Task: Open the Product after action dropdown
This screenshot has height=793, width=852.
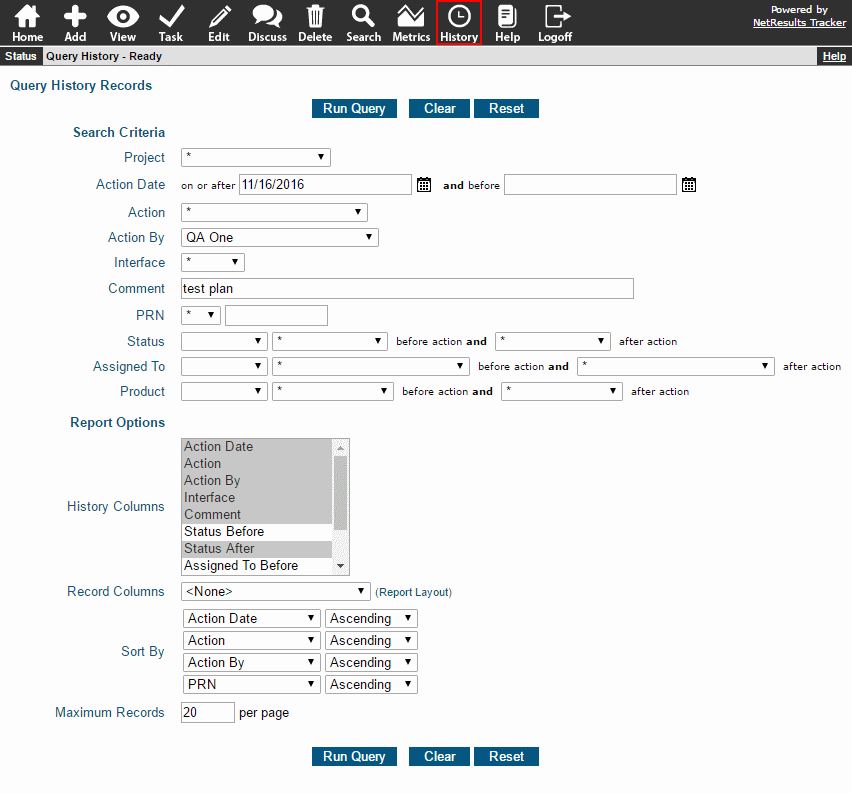Action: click(x=562, y=391)
